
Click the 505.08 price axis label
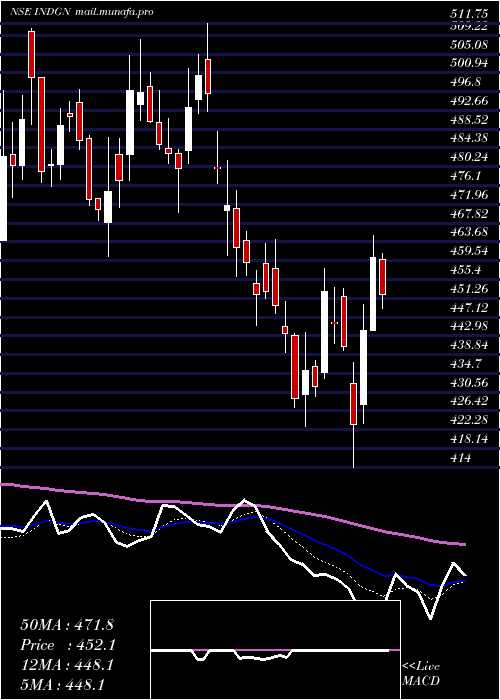pos(468,44)
